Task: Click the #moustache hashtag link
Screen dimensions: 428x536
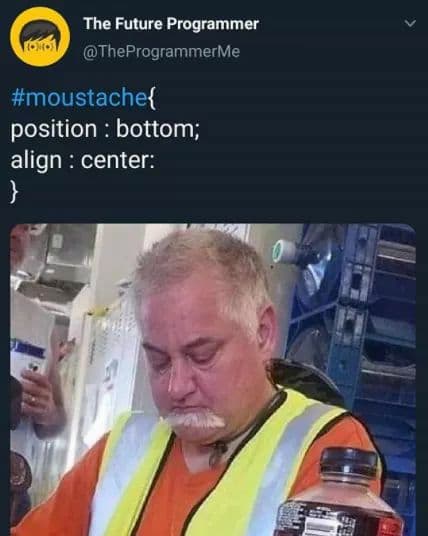Action: (x=79, y=97)
